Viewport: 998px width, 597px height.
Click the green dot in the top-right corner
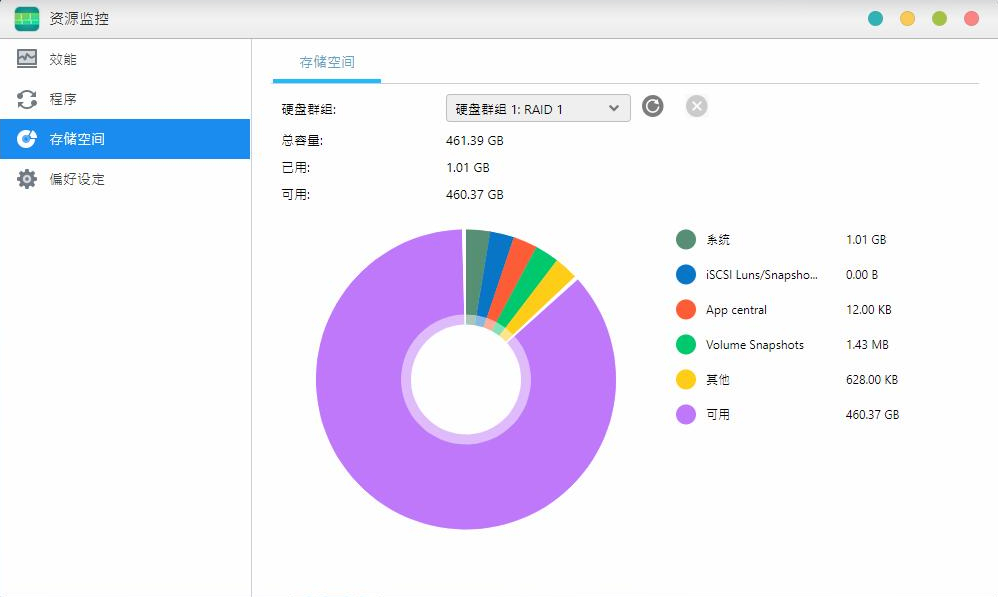pos(940,18)
